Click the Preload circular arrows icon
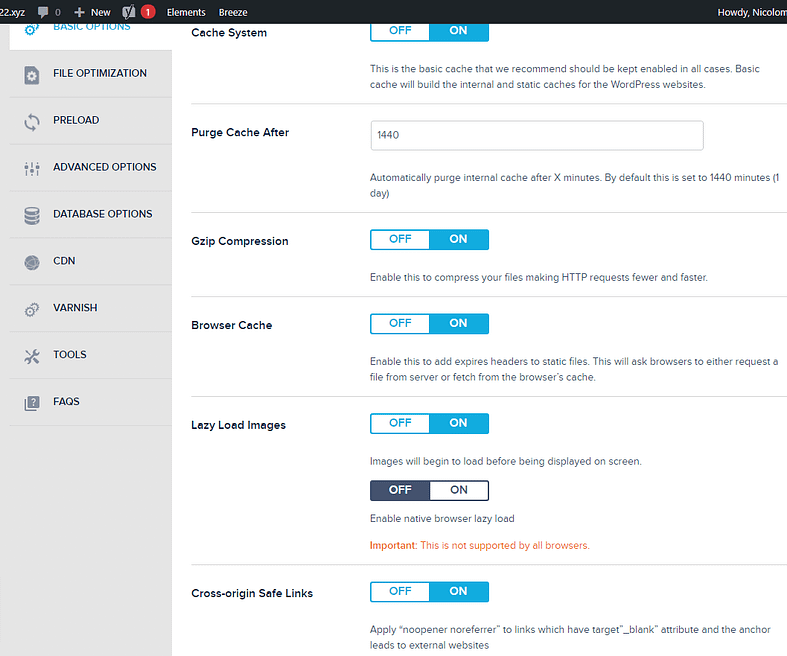The width and height of the screenshot is (787, 656). [x=32, y=122]
